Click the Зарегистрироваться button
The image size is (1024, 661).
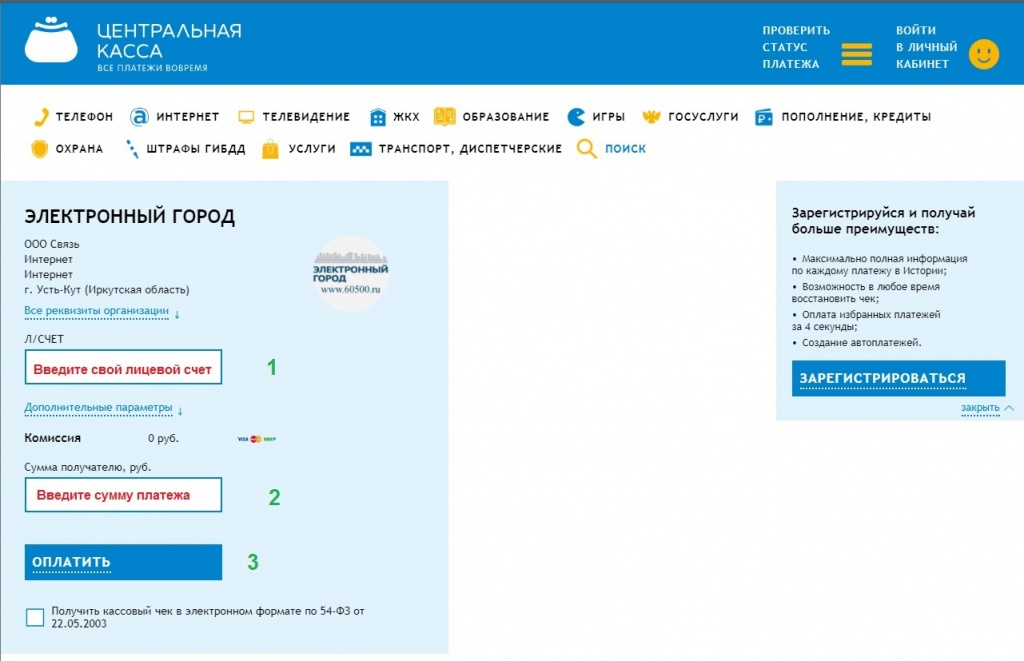899,378
